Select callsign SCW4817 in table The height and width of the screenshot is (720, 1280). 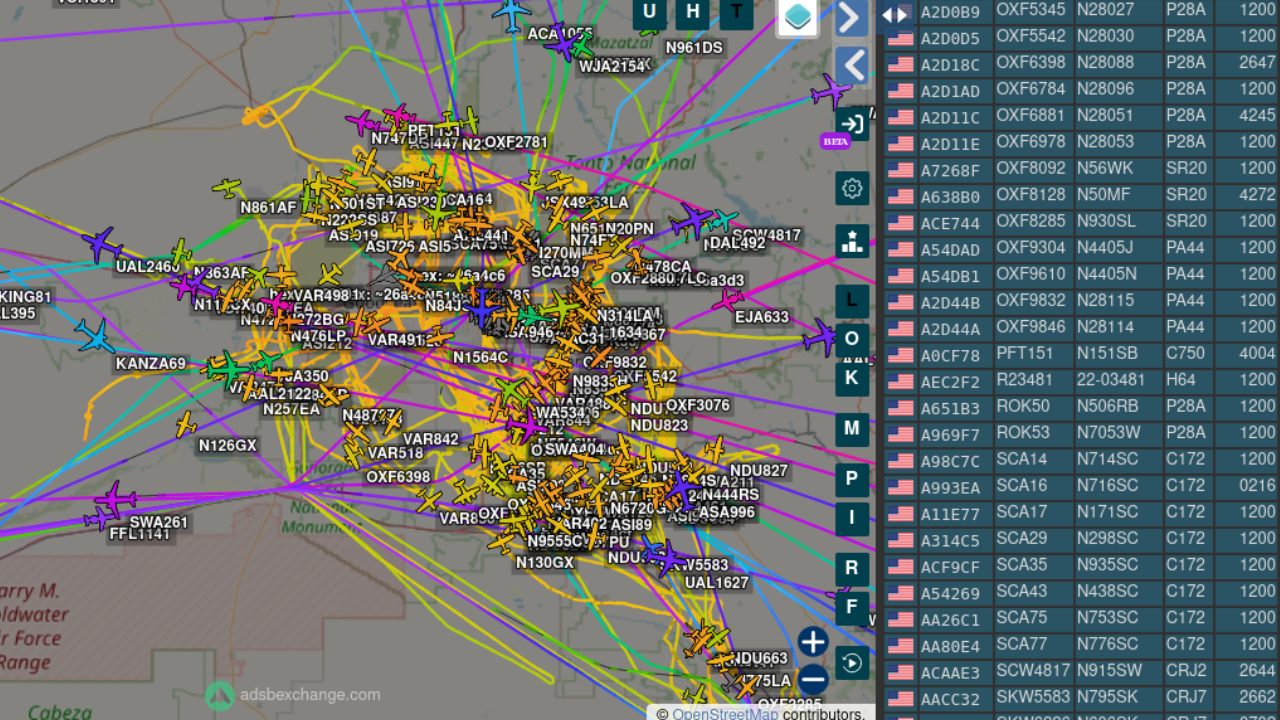point(1033,671)
